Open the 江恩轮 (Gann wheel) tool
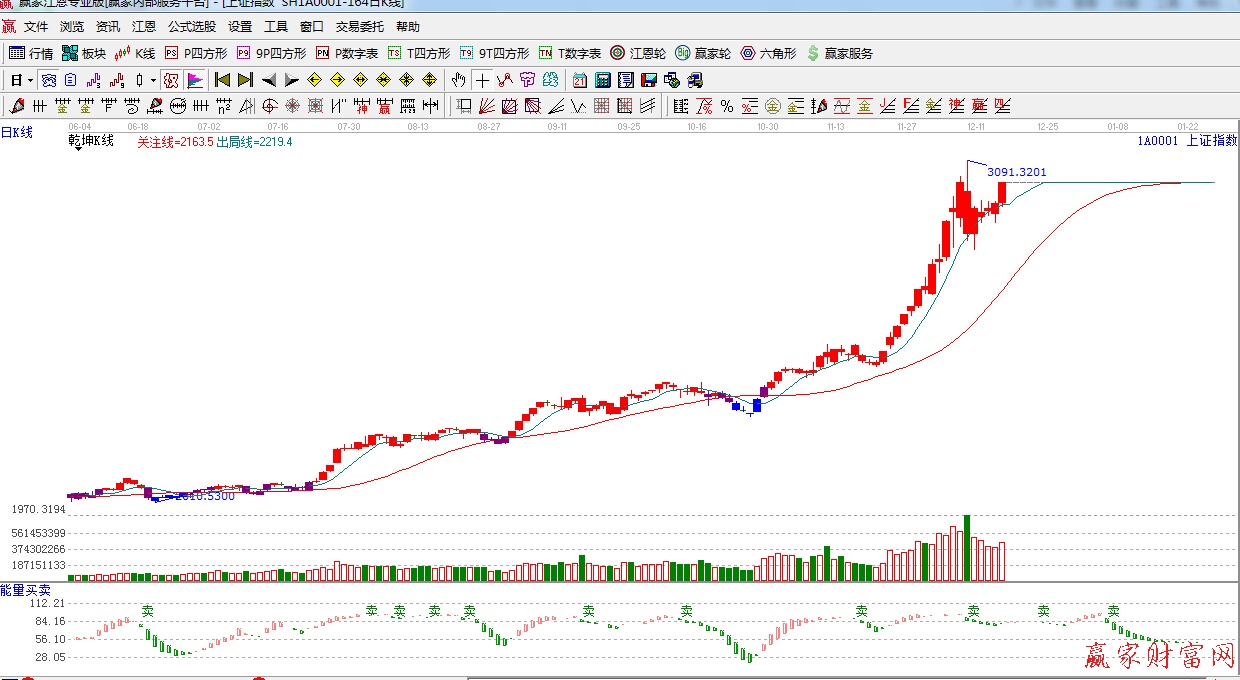The width and height of the screenshot is (1240, 680). point(638,53)
